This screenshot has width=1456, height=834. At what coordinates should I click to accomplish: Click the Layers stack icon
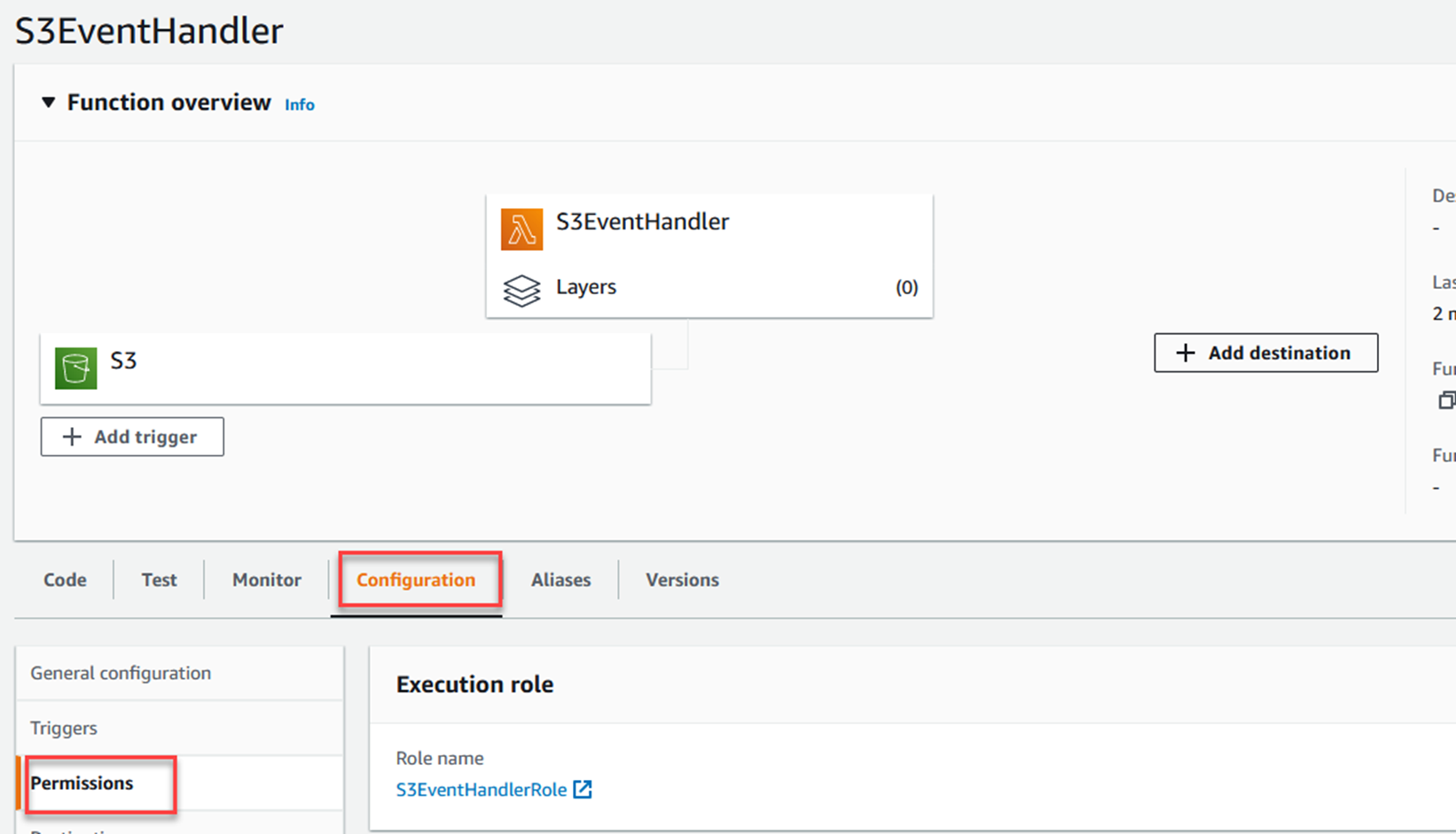tap(521, 290)
